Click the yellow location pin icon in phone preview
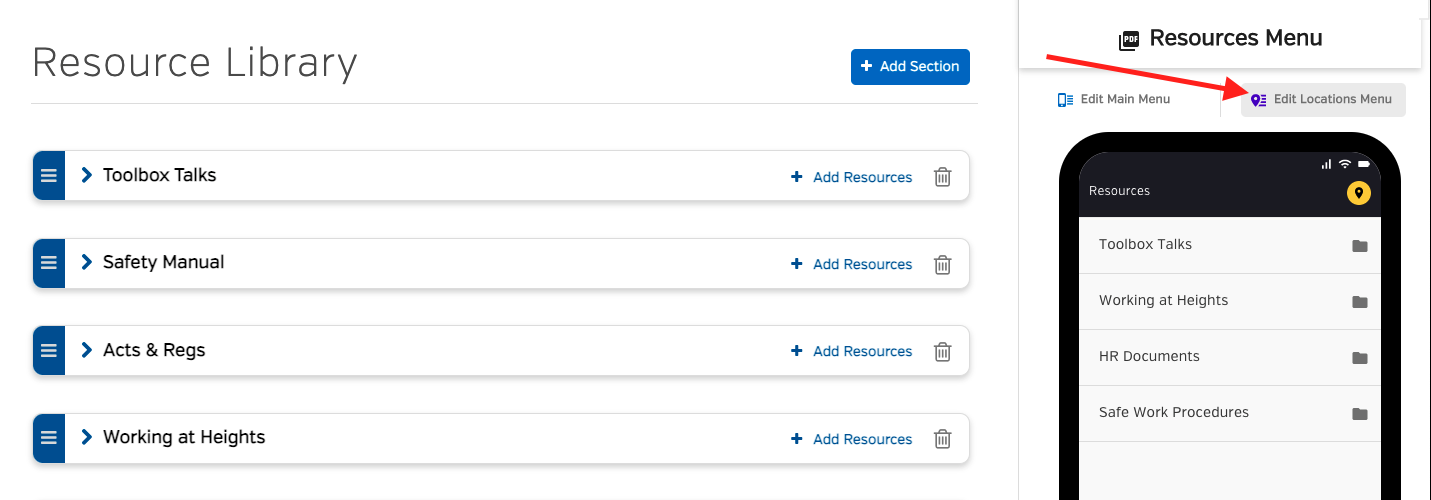 (x=1358, y=193)
